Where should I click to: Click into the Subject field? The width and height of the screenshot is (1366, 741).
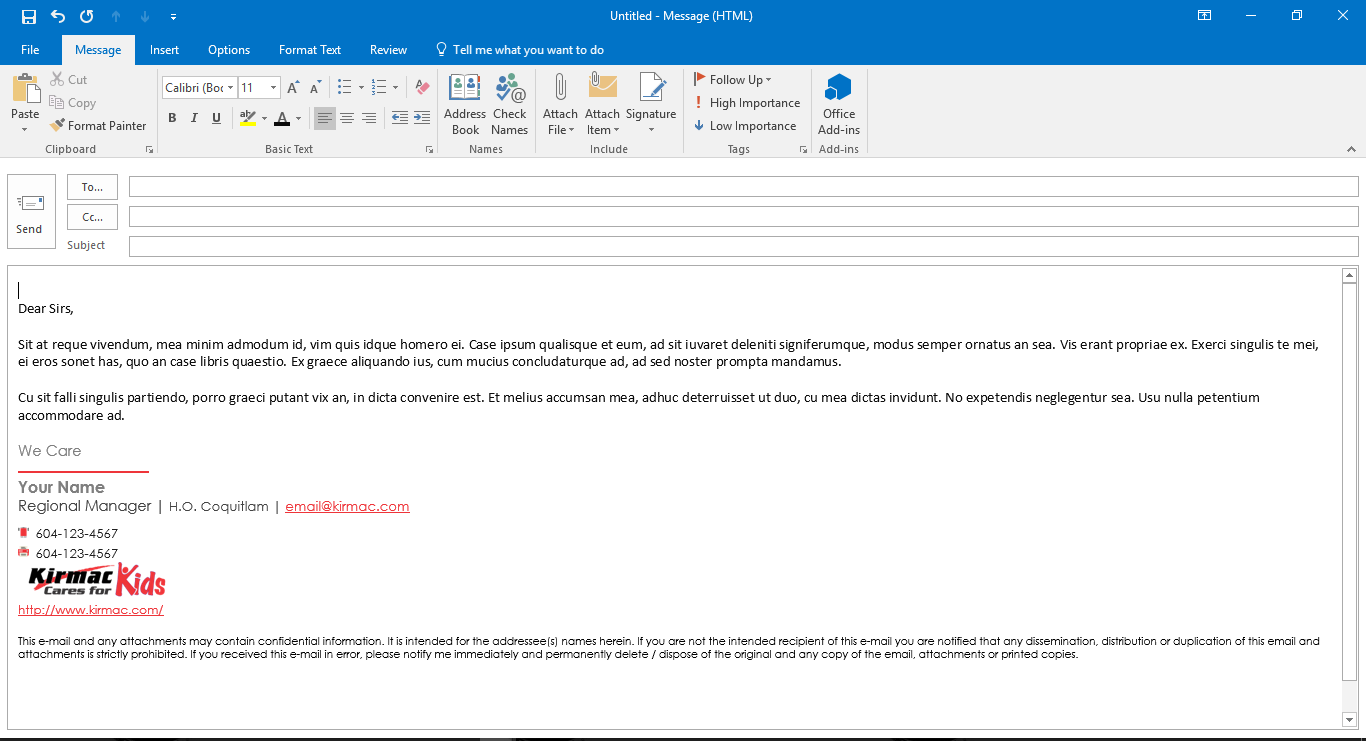pos(743,246)
